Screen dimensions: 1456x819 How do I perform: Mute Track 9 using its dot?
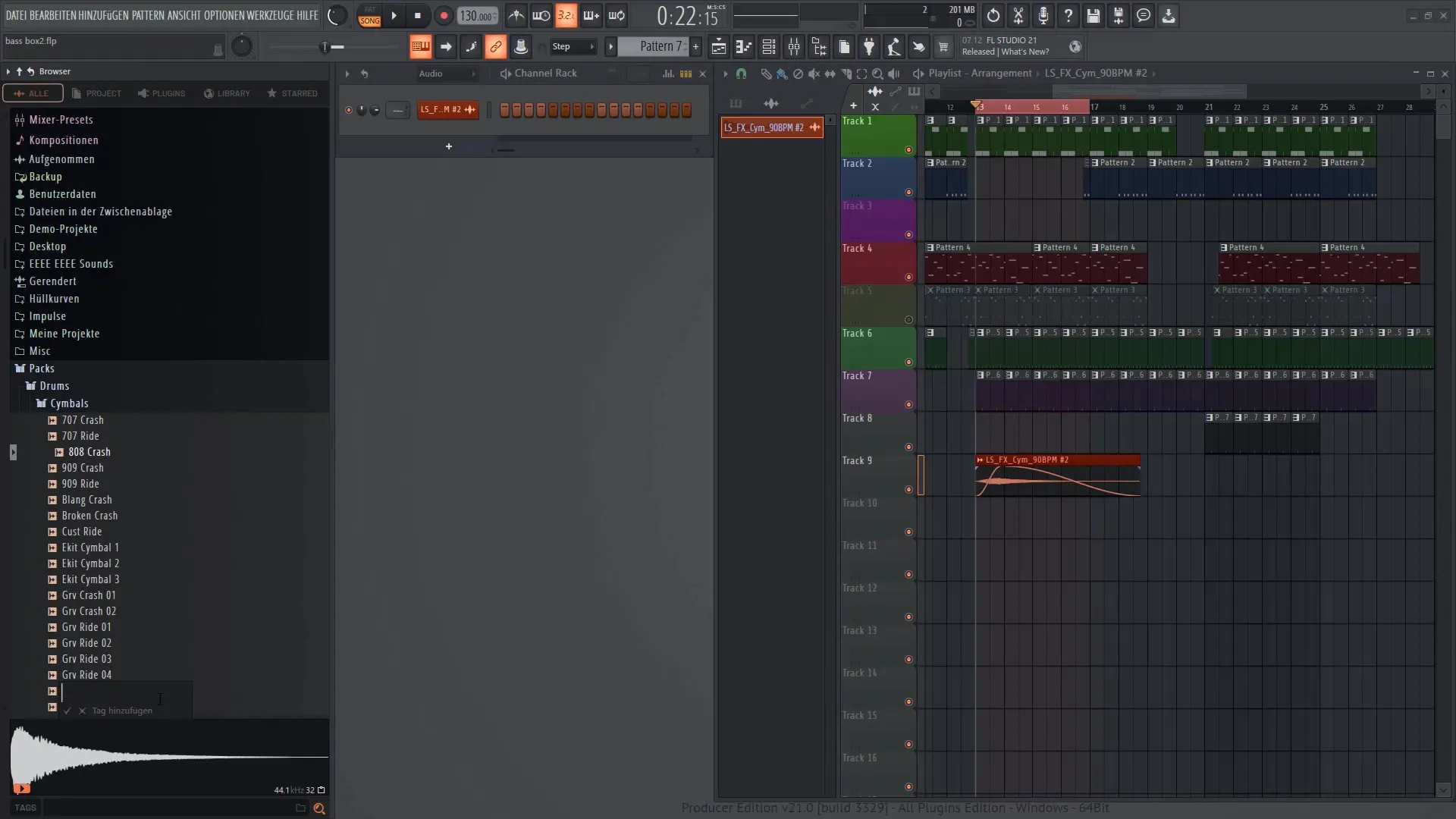[x=908, y=490]
